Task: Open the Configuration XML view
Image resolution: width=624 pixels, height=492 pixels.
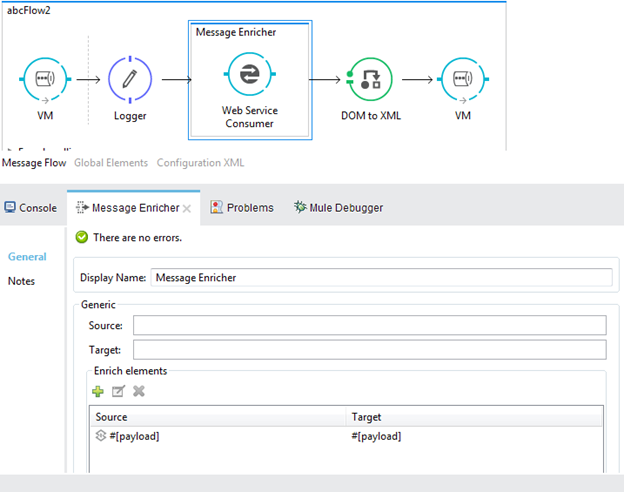Action: click(x=200, y=162)
